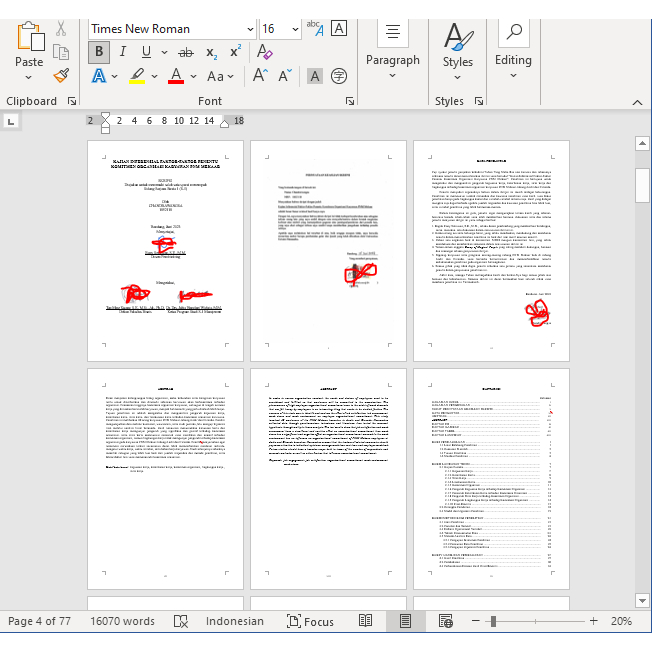This screenshot has height=652, width=652.
Task: Open the font size dropdown
Action: click(296, 29)
